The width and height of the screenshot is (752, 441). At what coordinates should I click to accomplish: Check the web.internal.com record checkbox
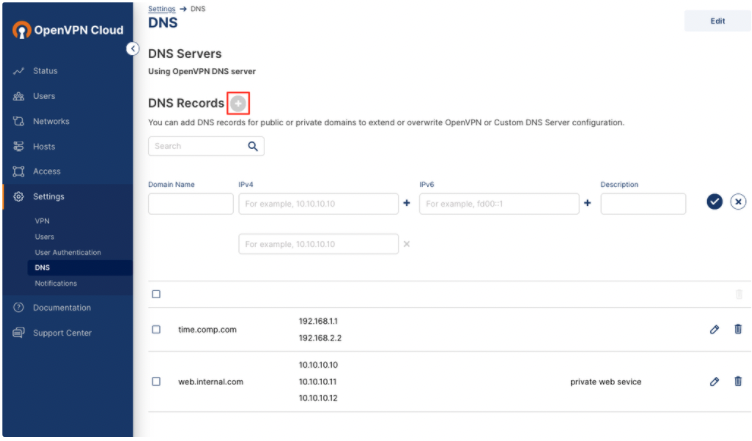[x=156, y=382]
